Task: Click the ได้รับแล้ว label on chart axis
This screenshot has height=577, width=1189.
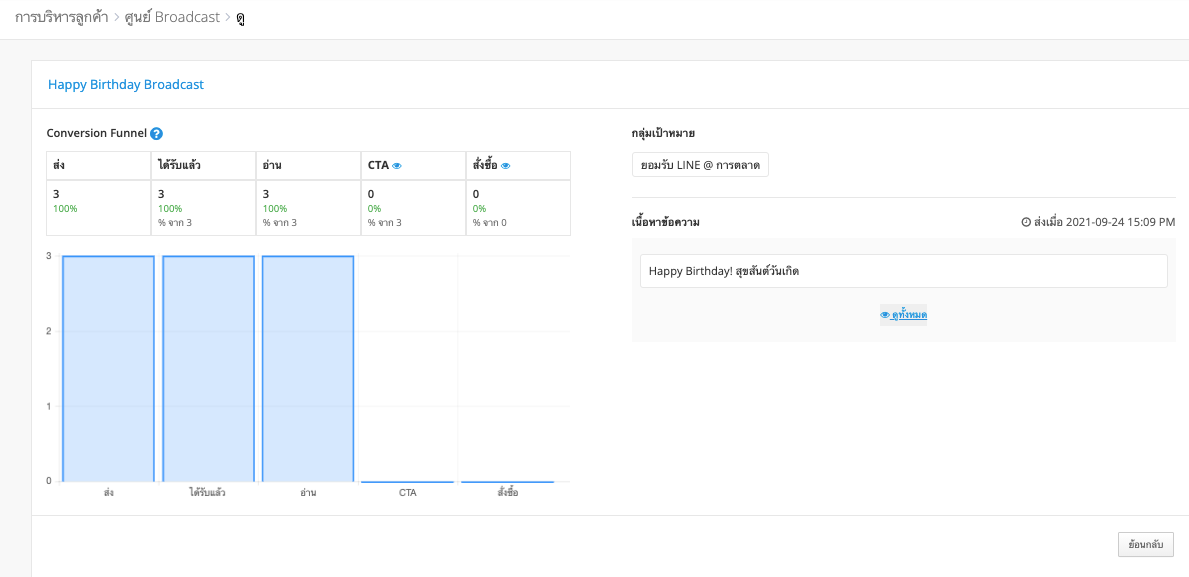Action: pyautogui.click(x=208, y=493)
